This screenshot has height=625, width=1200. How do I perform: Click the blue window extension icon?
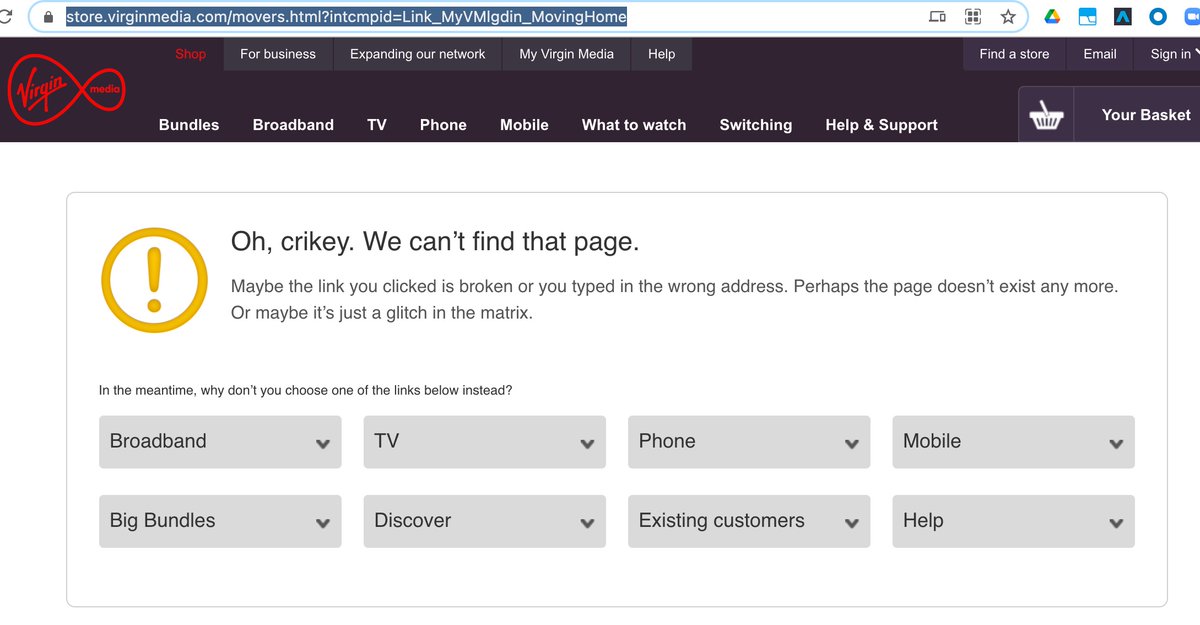pyautogui.click(x=1087, y=17)
